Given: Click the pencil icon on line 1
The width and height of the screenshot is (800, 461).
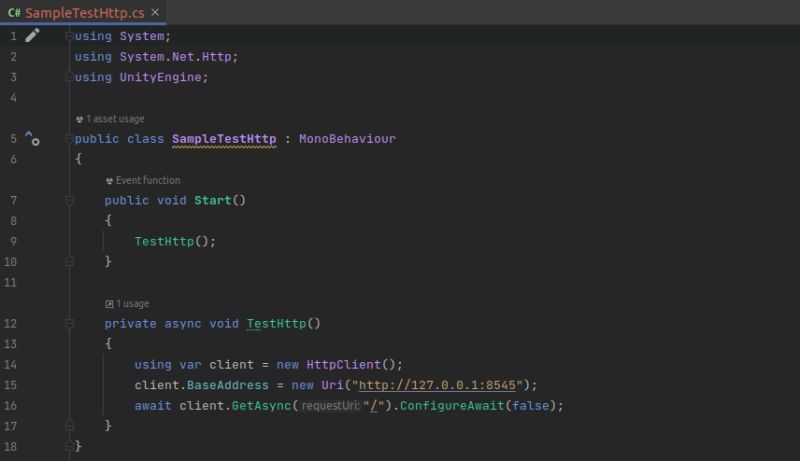Looking at the screenshot, I should 32,35.
